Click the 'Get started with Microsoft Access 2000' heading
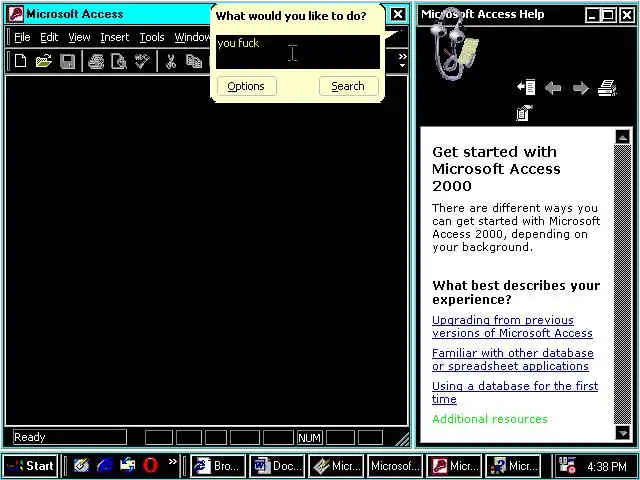The image size is (640, 480). [x=496, y=169]
